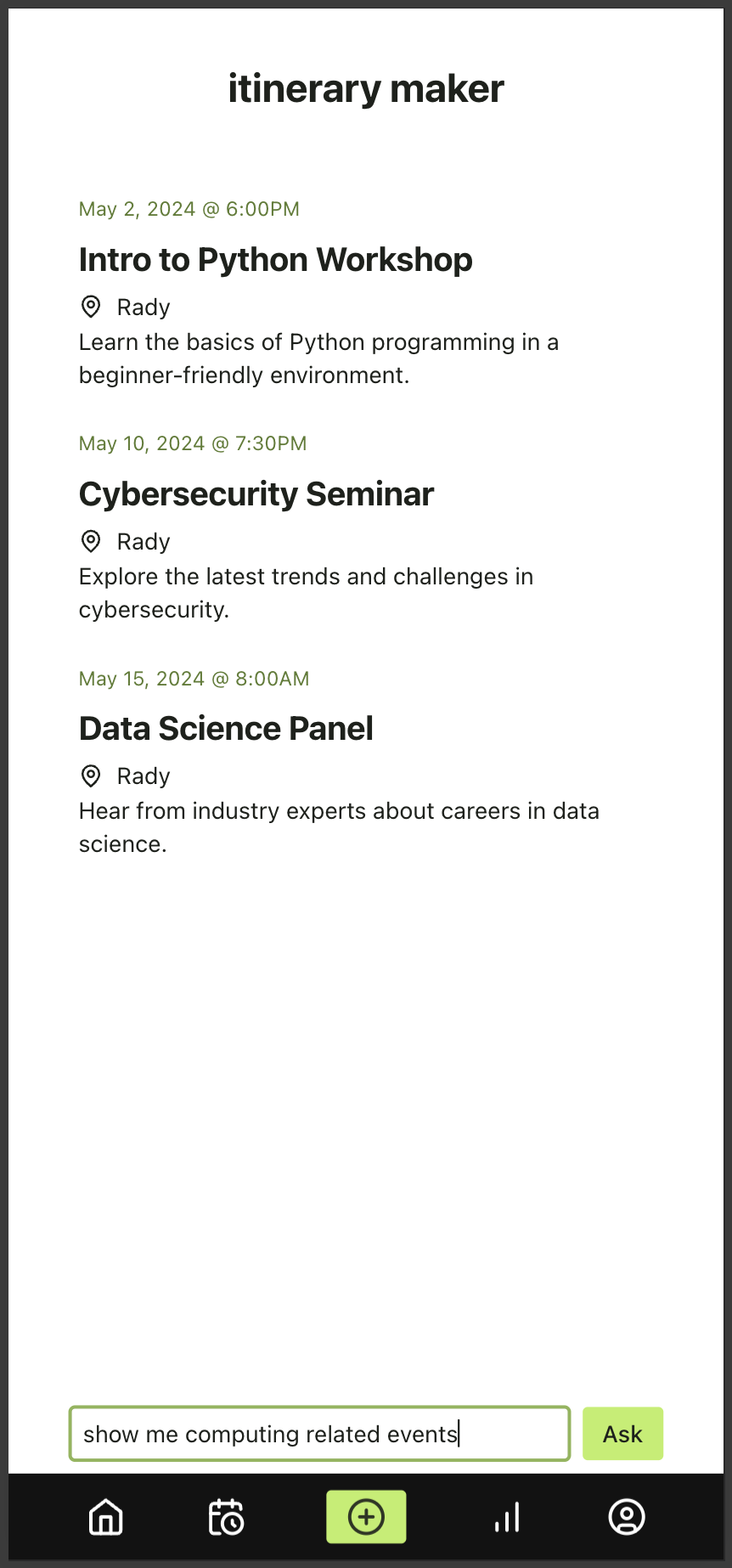Click the location pin for Data Science Panel
Image resolution: width=732 pixels, height=1568 pixels.
[91, 776]
